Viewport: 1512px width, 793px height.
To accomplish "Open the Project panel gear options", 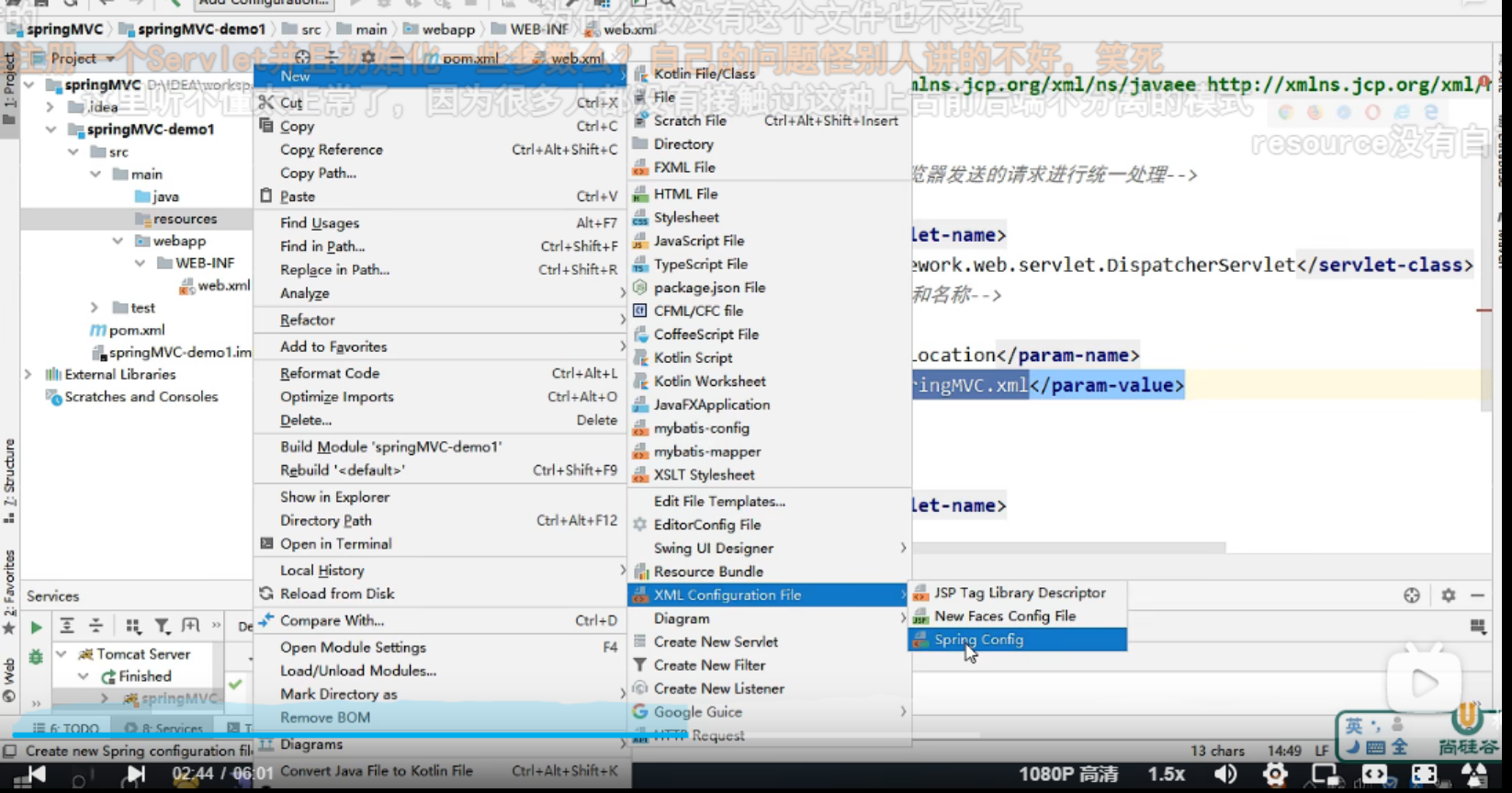I will (x=368, y=58).
